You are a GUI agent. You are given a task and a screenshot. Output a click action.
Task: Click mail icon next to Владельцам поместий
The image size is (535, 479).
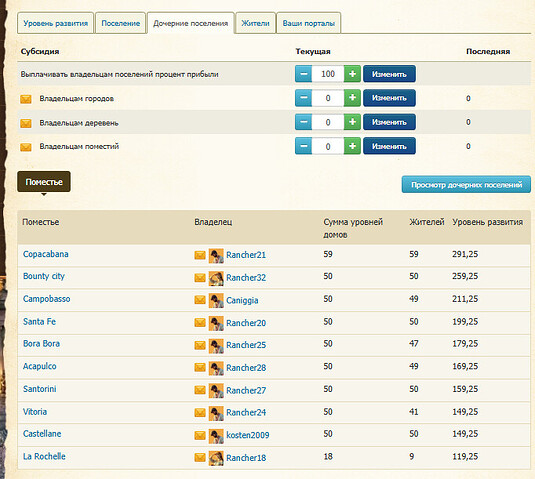[x=26, y=147]
